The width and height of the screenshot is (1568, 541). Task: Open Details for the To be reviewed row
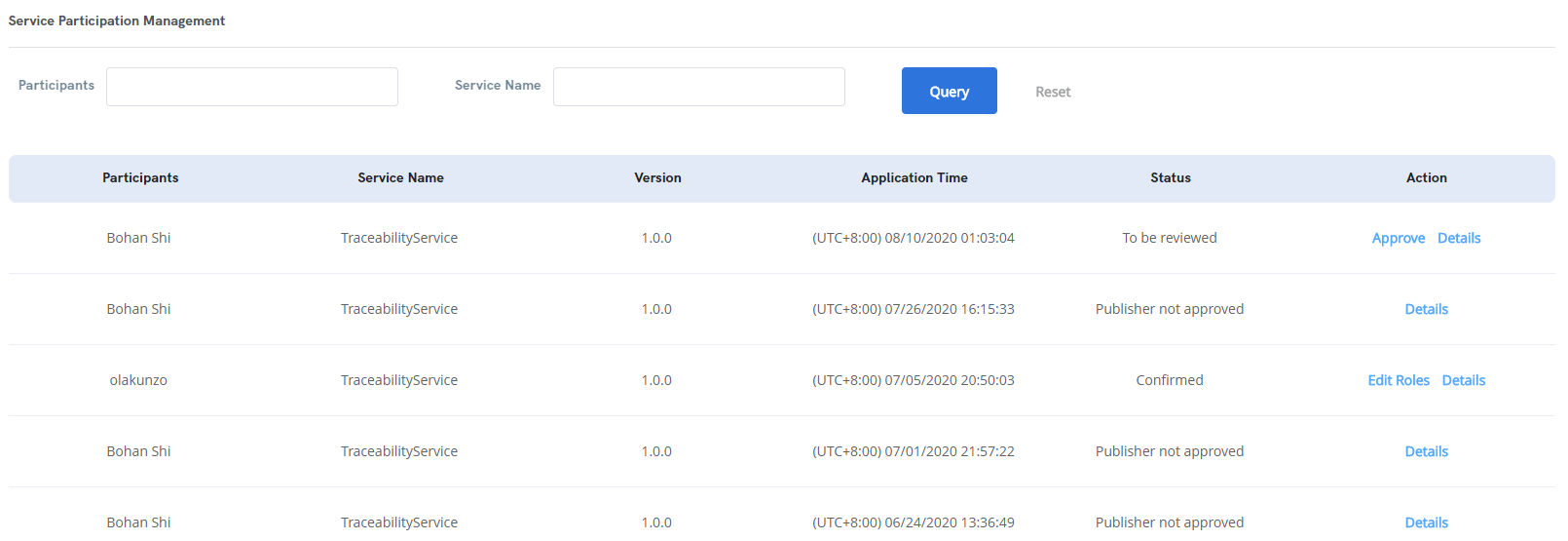click(x=1459, y=238)
